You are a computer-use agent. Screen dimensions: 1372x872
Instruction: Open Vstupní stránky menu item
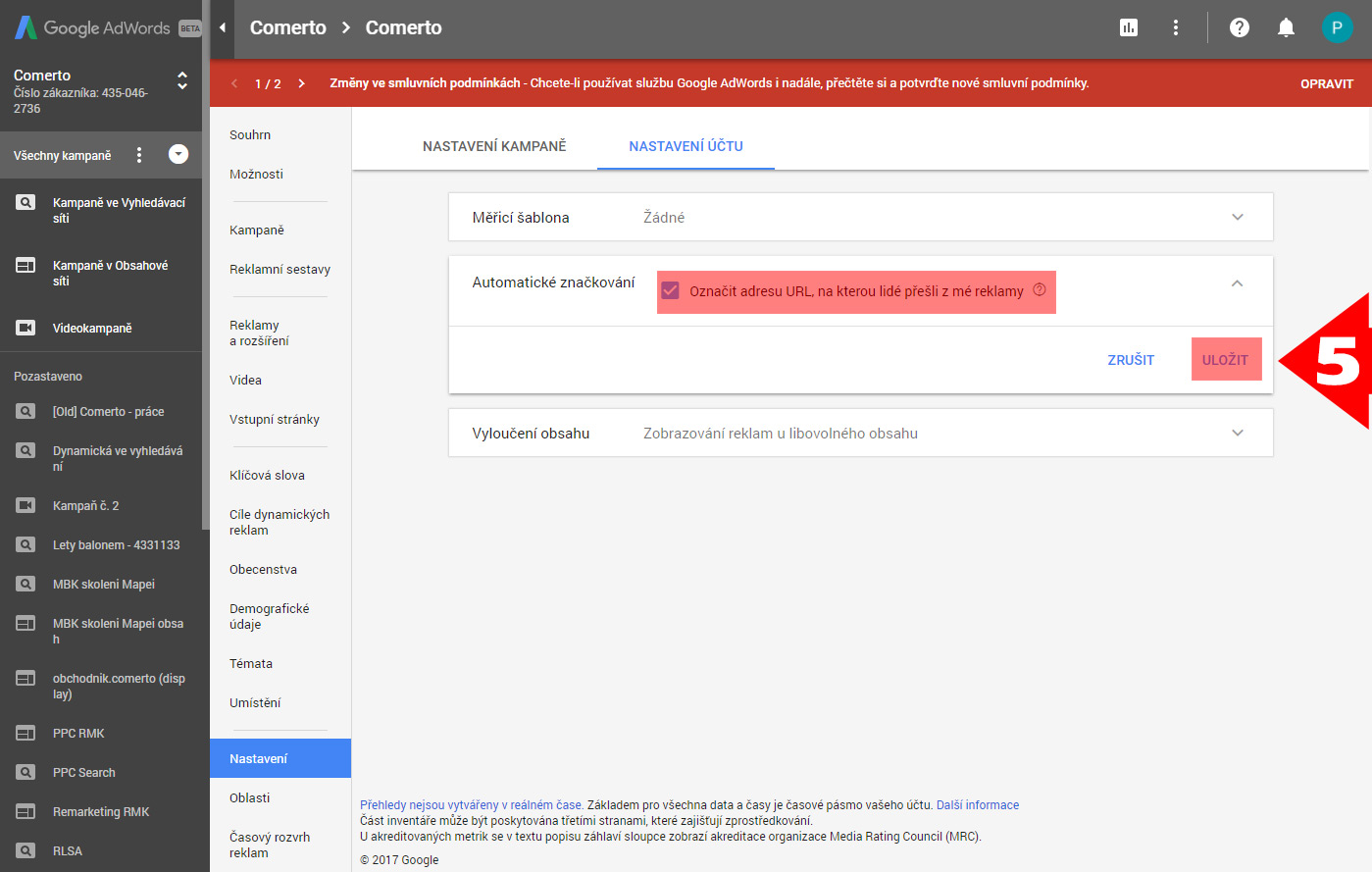pos(275,419)
